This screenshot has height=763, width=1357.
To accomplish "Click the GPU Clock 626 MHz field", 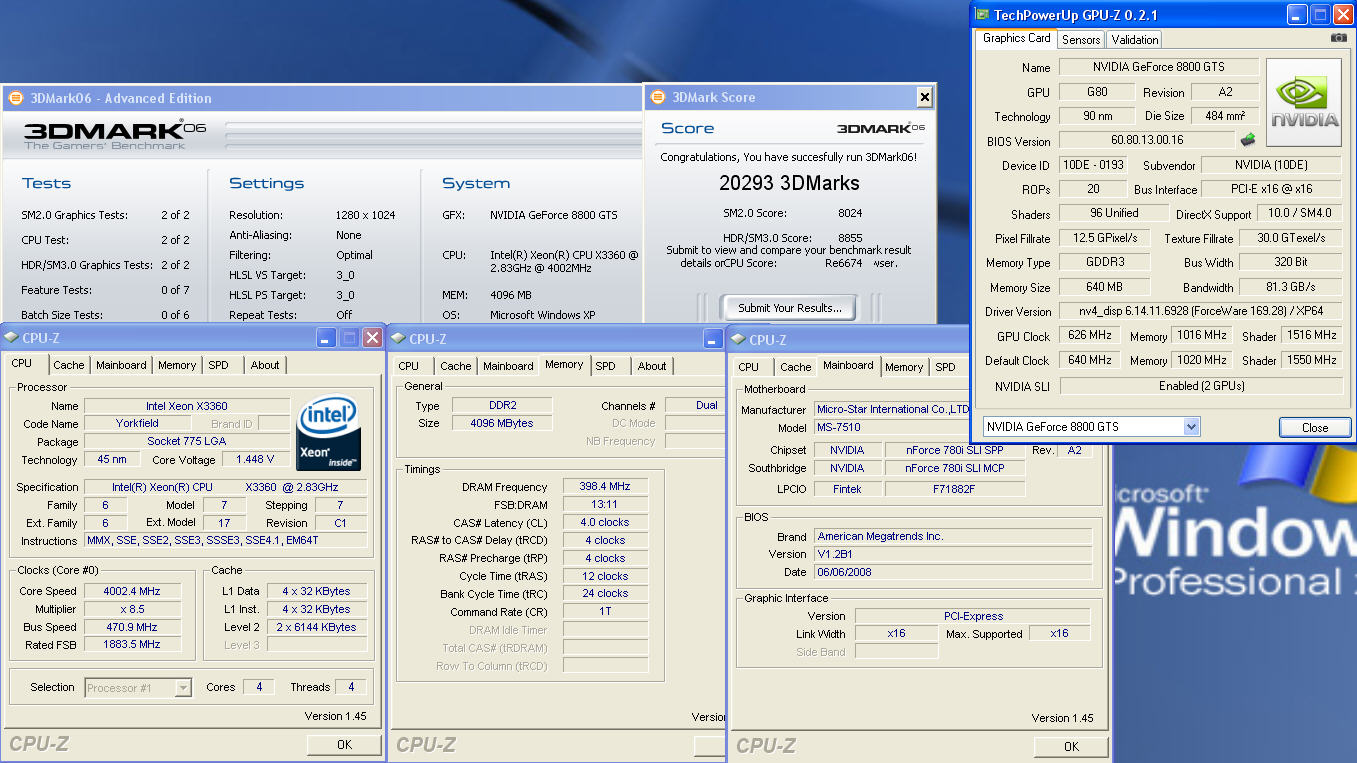I will click(1089, 336).
